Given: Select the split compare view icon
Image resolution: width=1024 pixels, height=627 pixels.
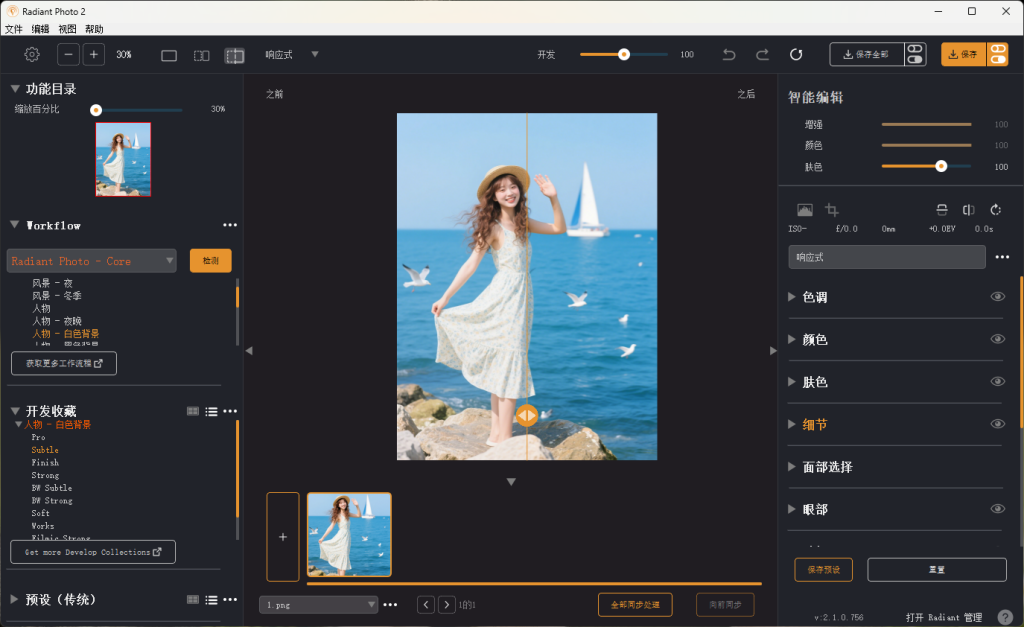Looking at the screenshot, I should [234, 56].
